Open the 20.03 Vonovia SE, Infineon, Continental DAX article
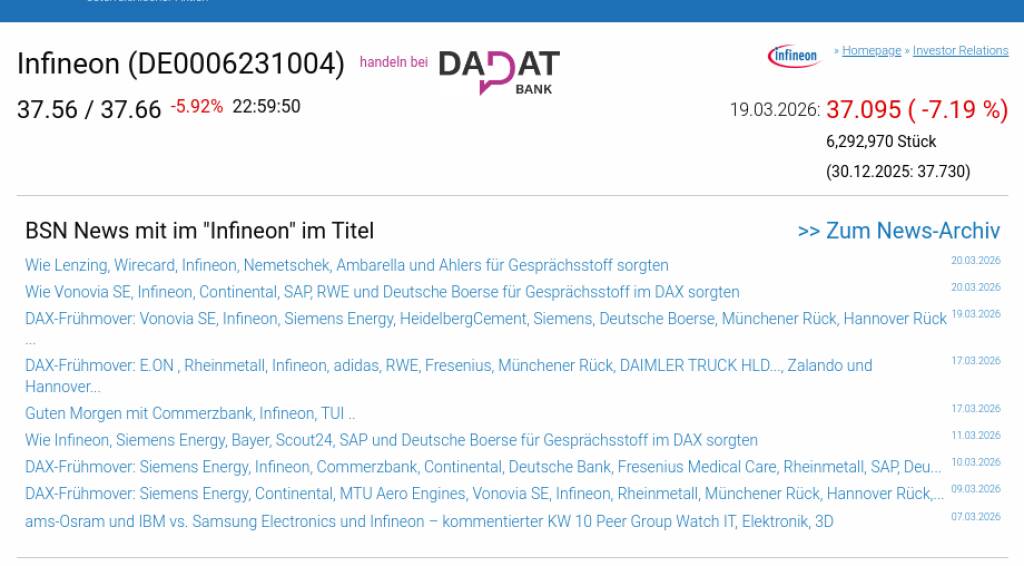The image size is (1024, 566). pos(382,293)
